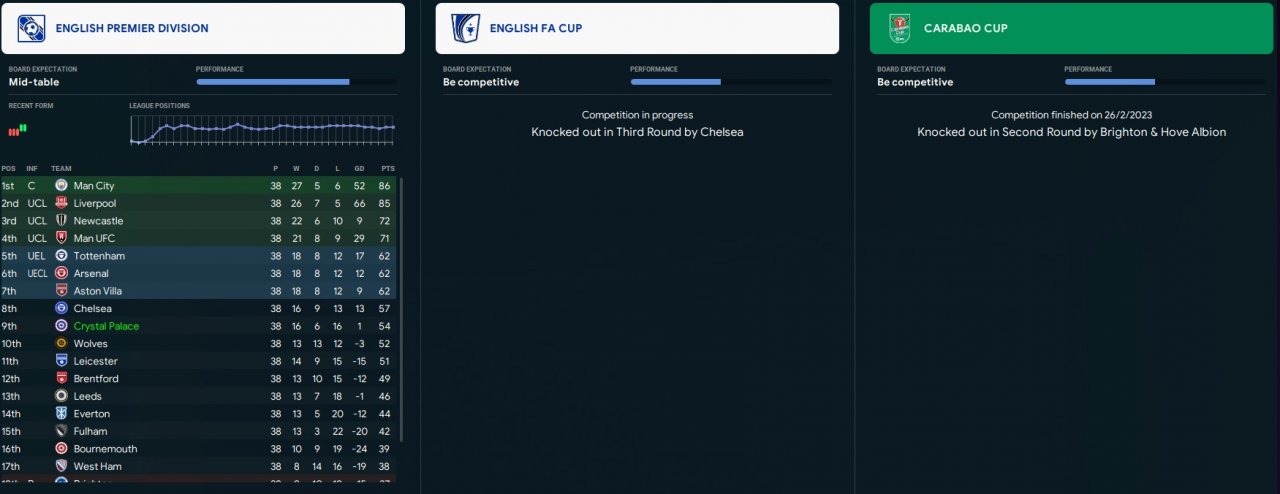Click the Arsenal club badge
The image size is (1280, 494).
click(x=61, y=273)
